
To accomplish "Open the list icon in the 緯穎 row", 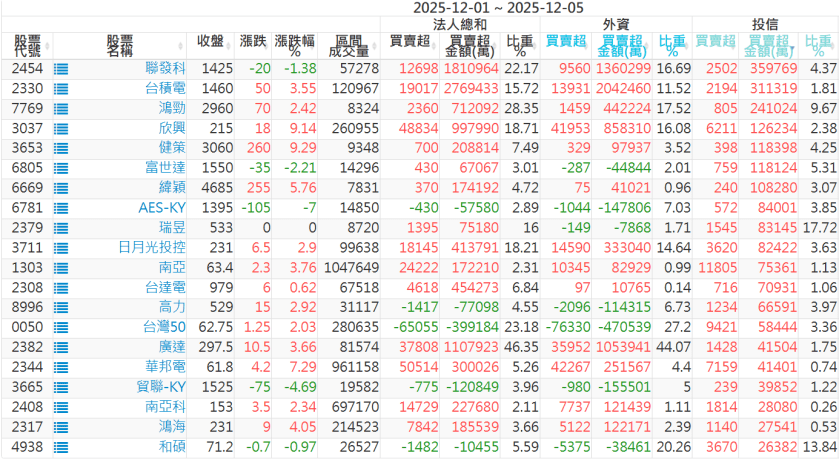I will [61, 187].
